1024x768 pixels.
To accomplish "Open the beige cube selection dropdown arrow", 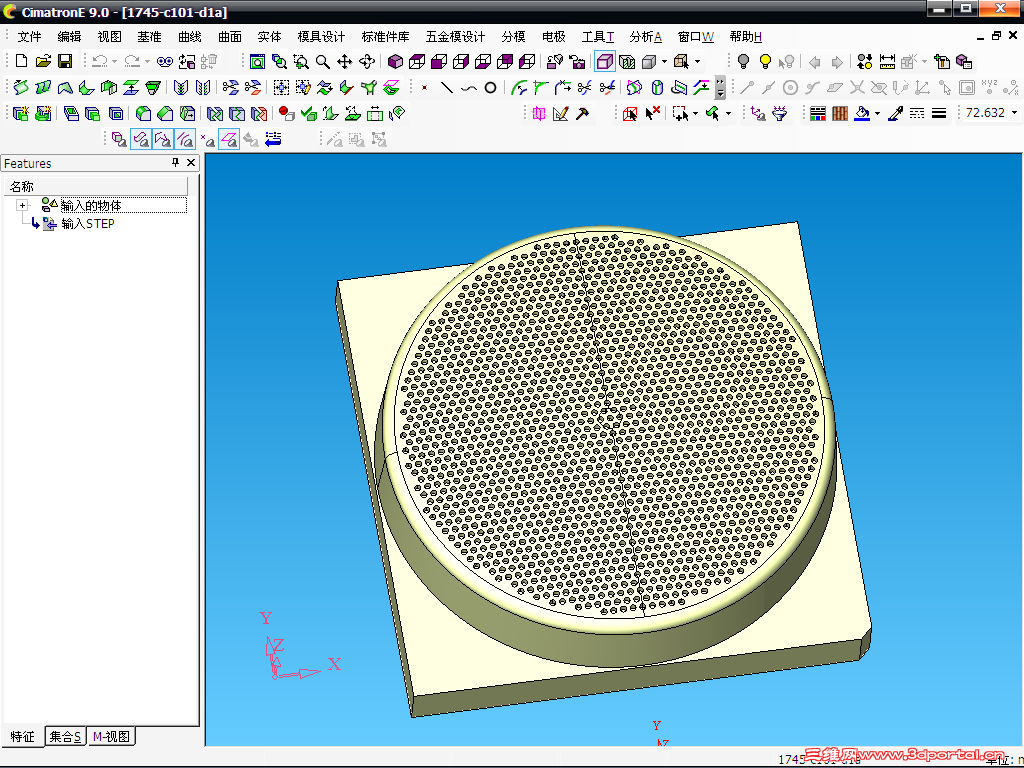I will [697, 61].
